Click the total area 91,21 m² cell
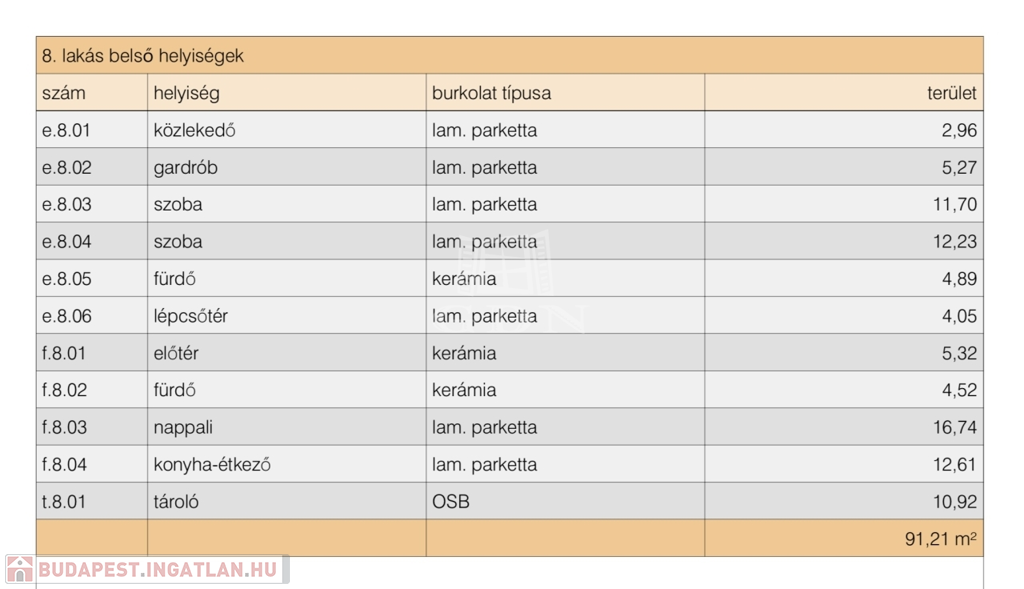 (940, 538)
